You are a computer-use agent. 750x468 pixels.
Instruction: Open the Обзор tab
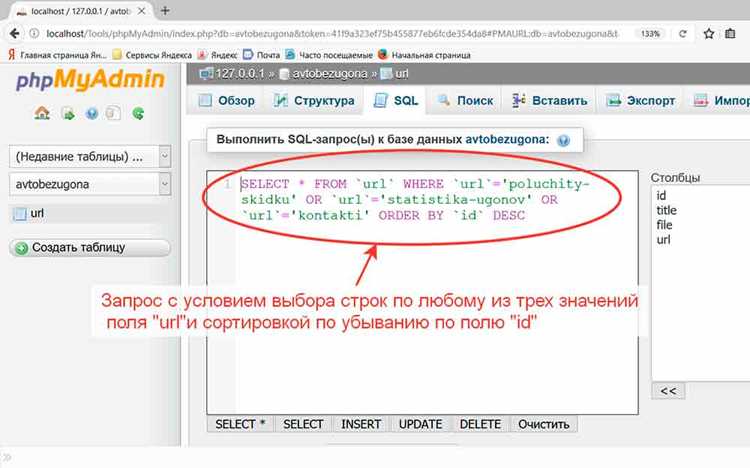[227, 100]
